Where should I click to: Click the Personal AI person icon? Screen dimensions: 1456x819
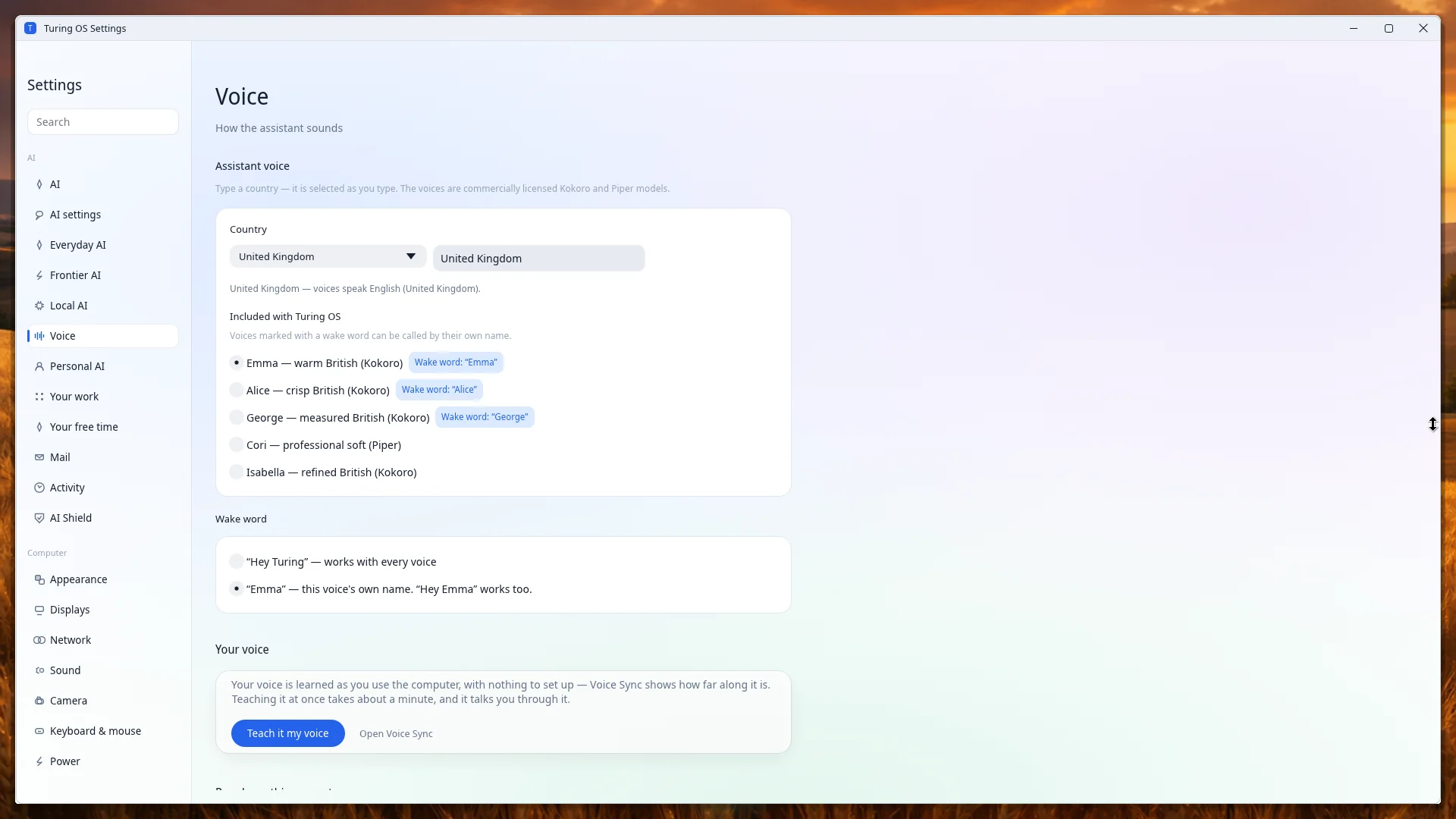point(39,366)
